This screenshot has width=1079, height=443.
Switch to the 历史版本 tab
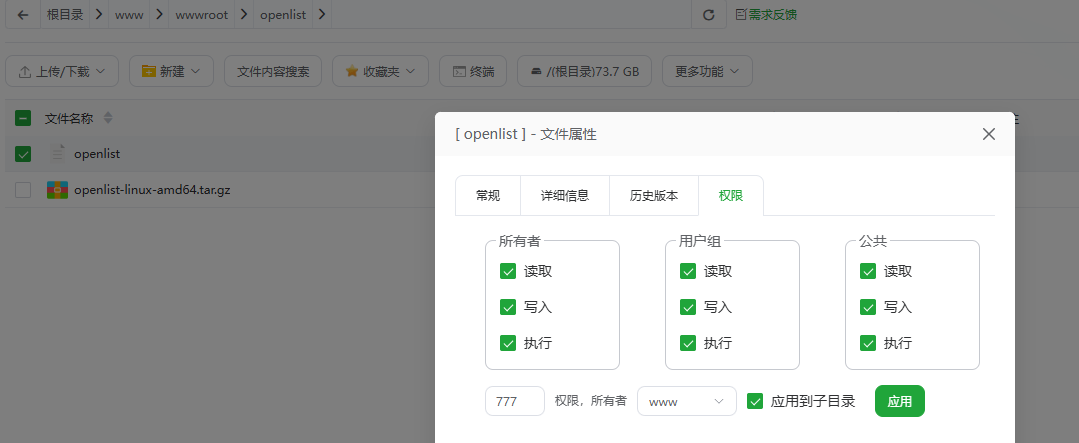[x=654, y=195]
